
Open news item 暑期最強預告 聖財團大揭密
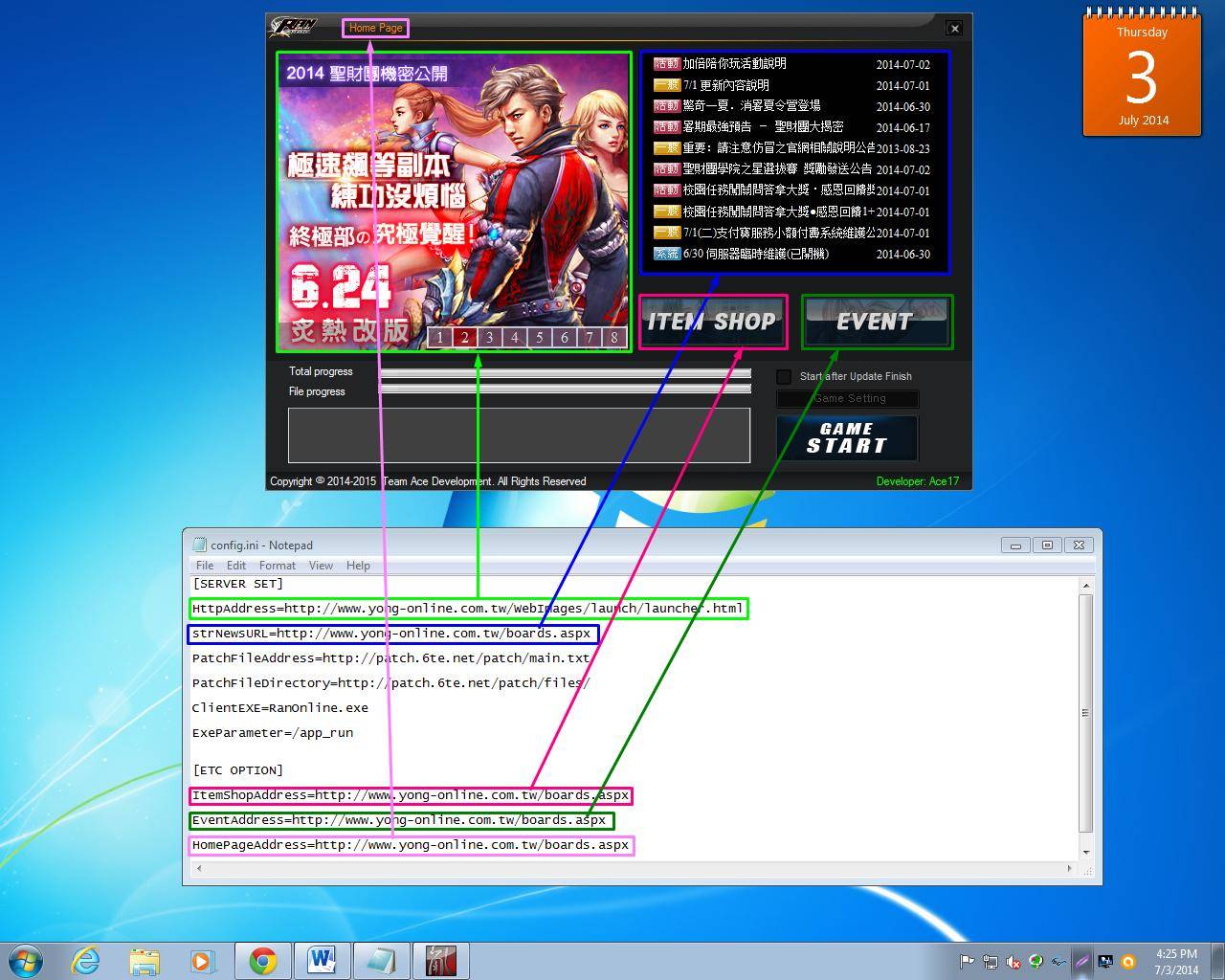pyautogui.click(x=763, y=127)
